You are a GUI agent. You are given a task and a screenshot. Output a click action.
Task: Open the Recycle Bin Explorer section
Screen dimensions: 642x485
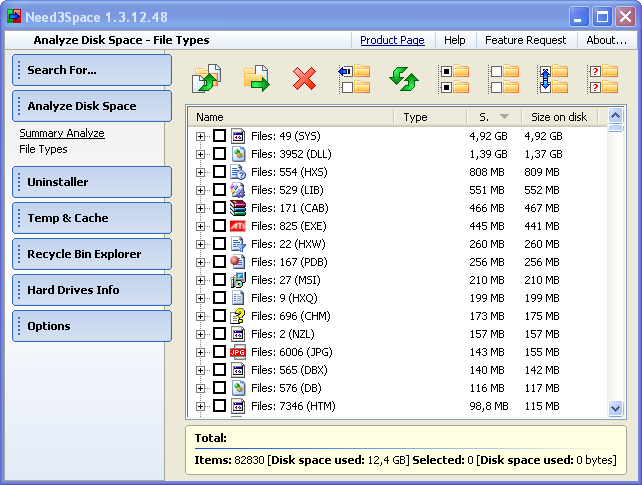tap(92, 254)
